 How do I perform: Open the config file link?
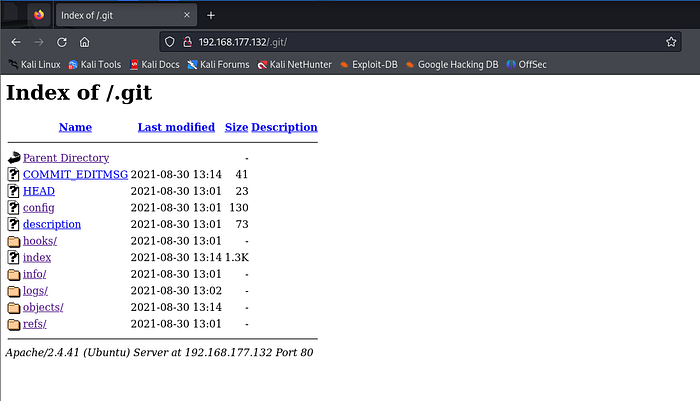pos(38,207)
